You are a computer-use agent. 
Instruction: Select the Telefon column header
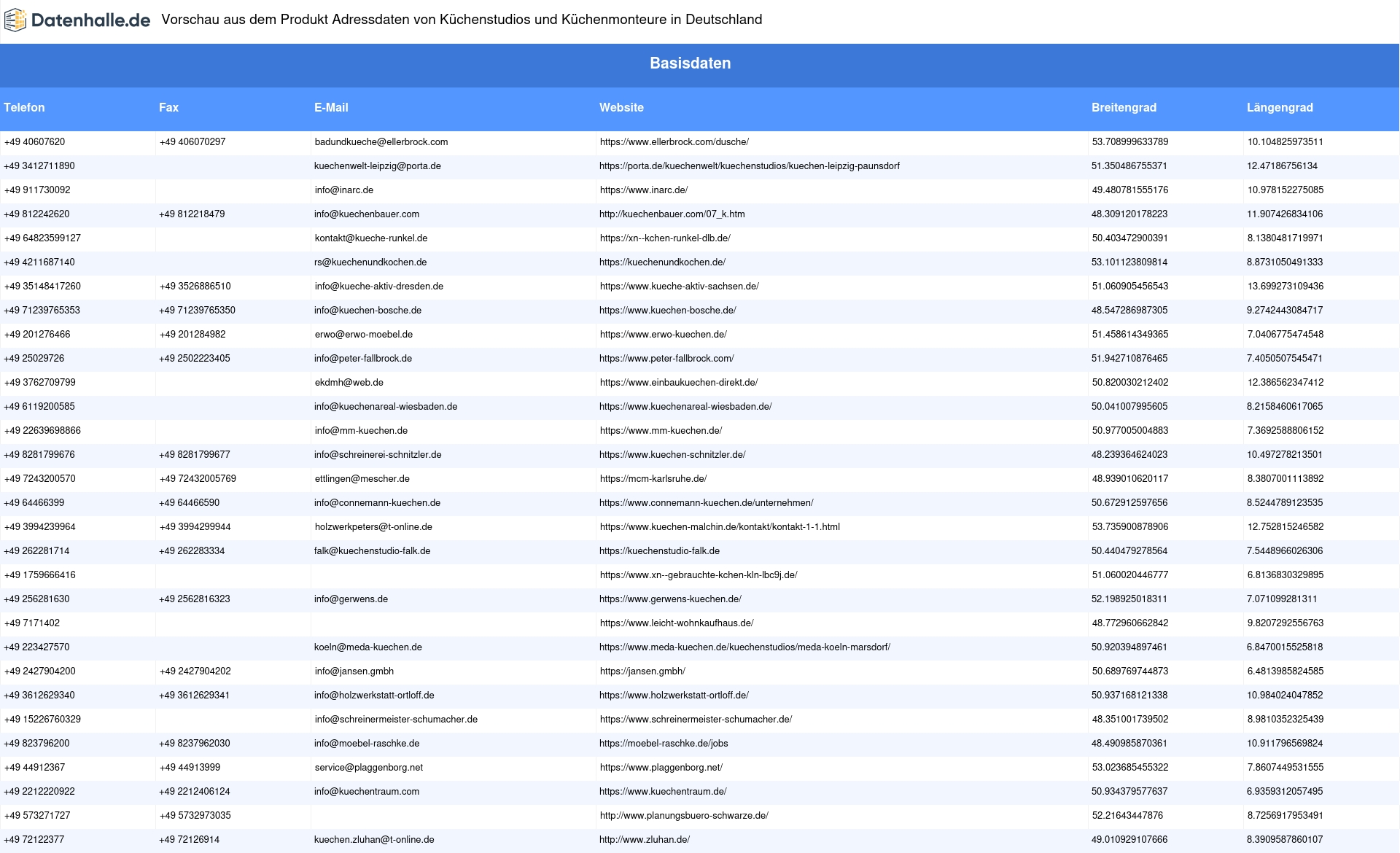coord(24,107)
